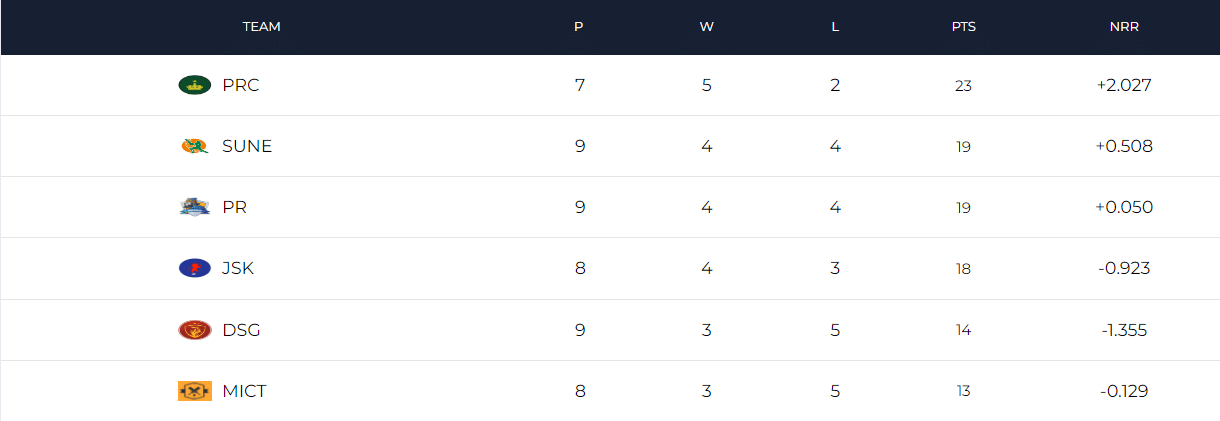The image size is (1220, 421).
Task: Select the DSG team name
Action: click(241, 329)
